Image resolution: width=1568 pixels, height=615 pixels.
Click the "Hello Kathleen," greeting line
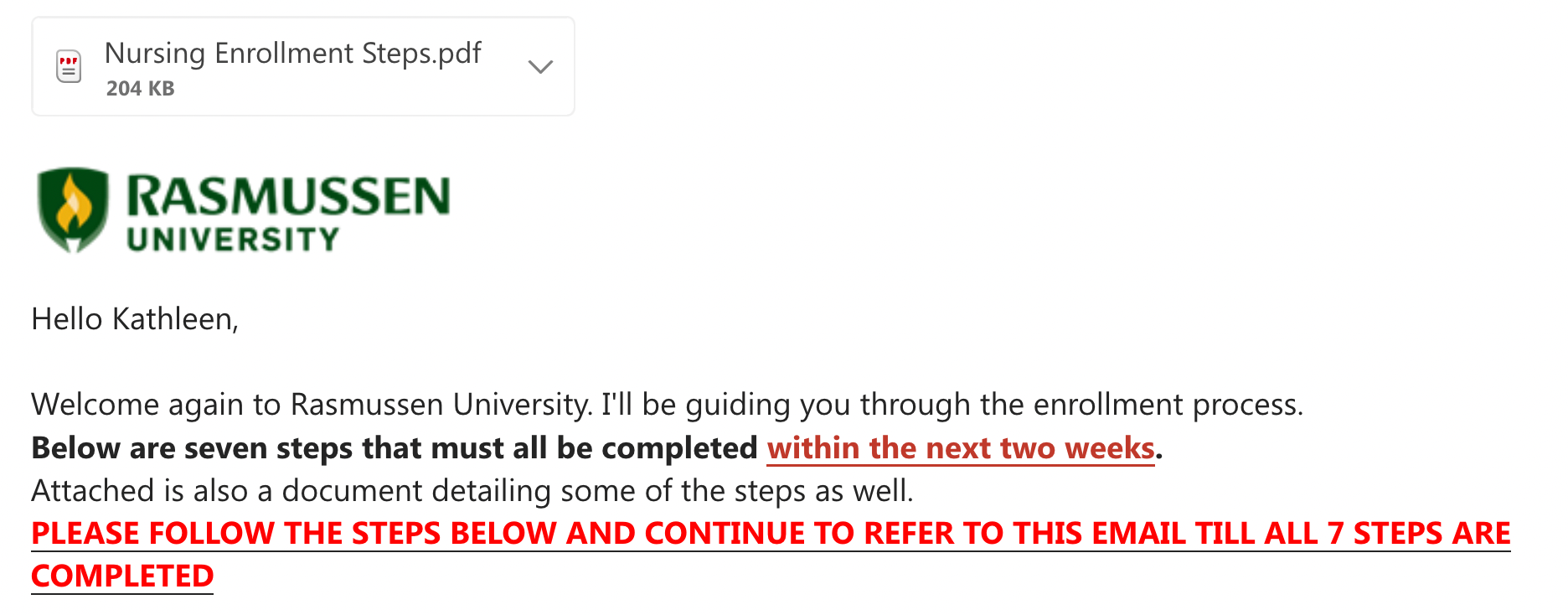pos(135,319)
